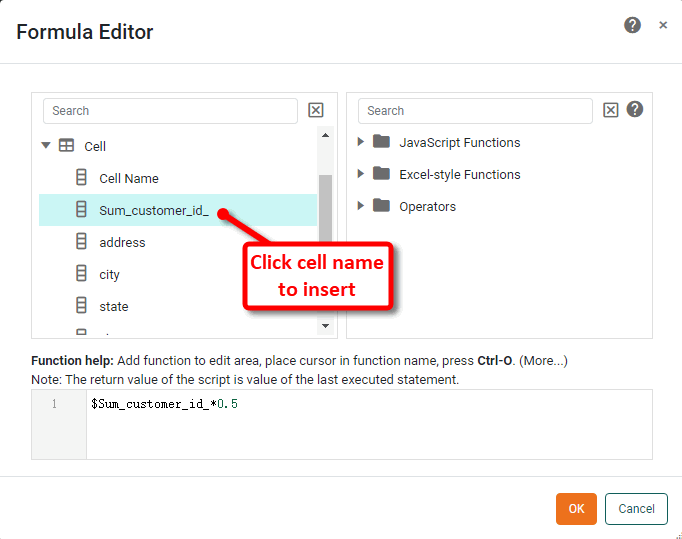Click the help question mark in dialog header
The image size is (682, 539).
pos(632,25)
